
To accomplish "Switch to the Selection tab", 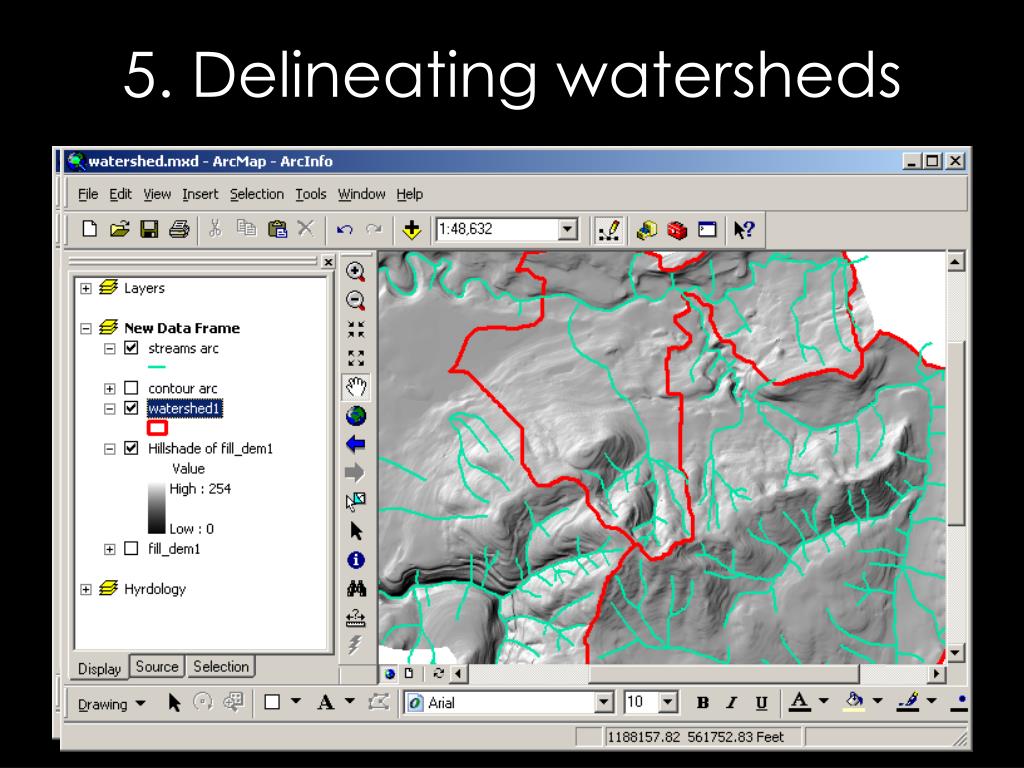I will [221, 667].
